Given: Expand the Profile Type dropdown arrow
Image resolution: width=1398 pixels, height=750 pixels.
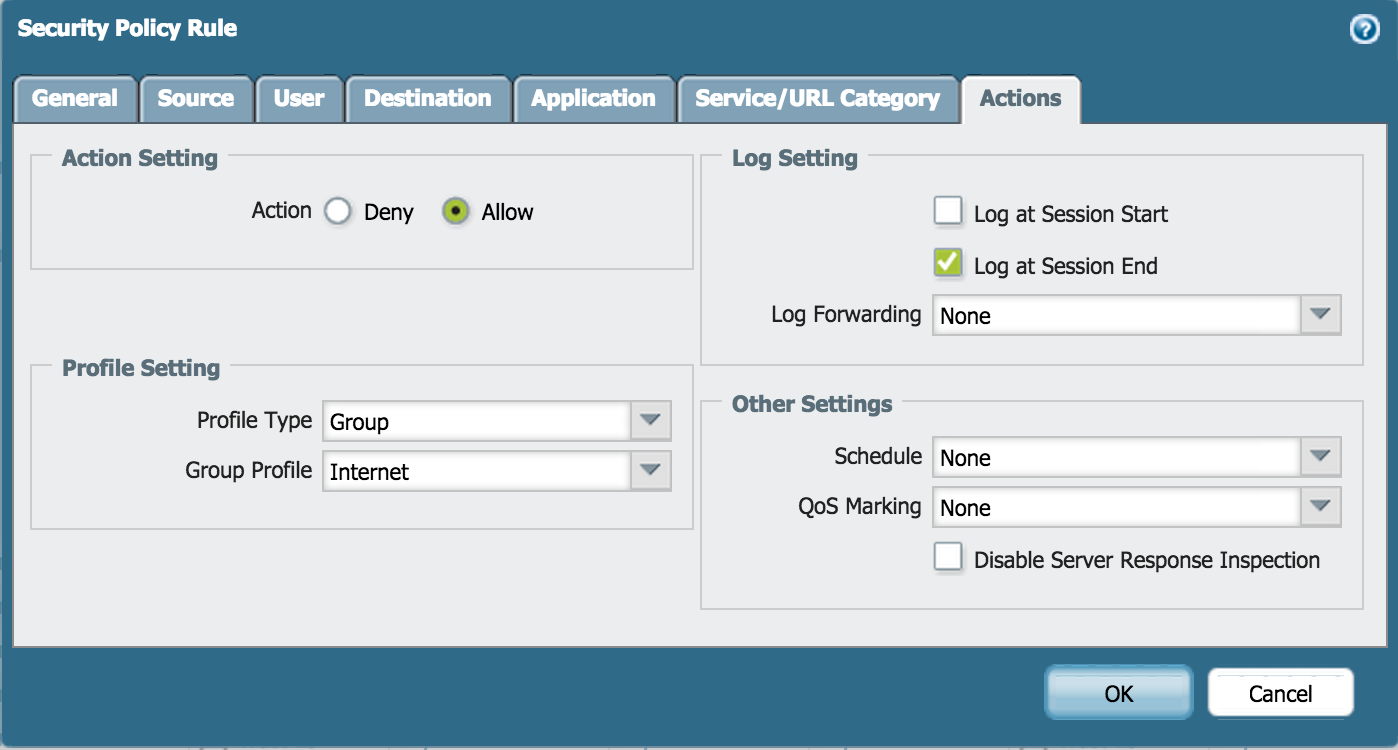Looking at the screenshot, I should click(650, 421).
